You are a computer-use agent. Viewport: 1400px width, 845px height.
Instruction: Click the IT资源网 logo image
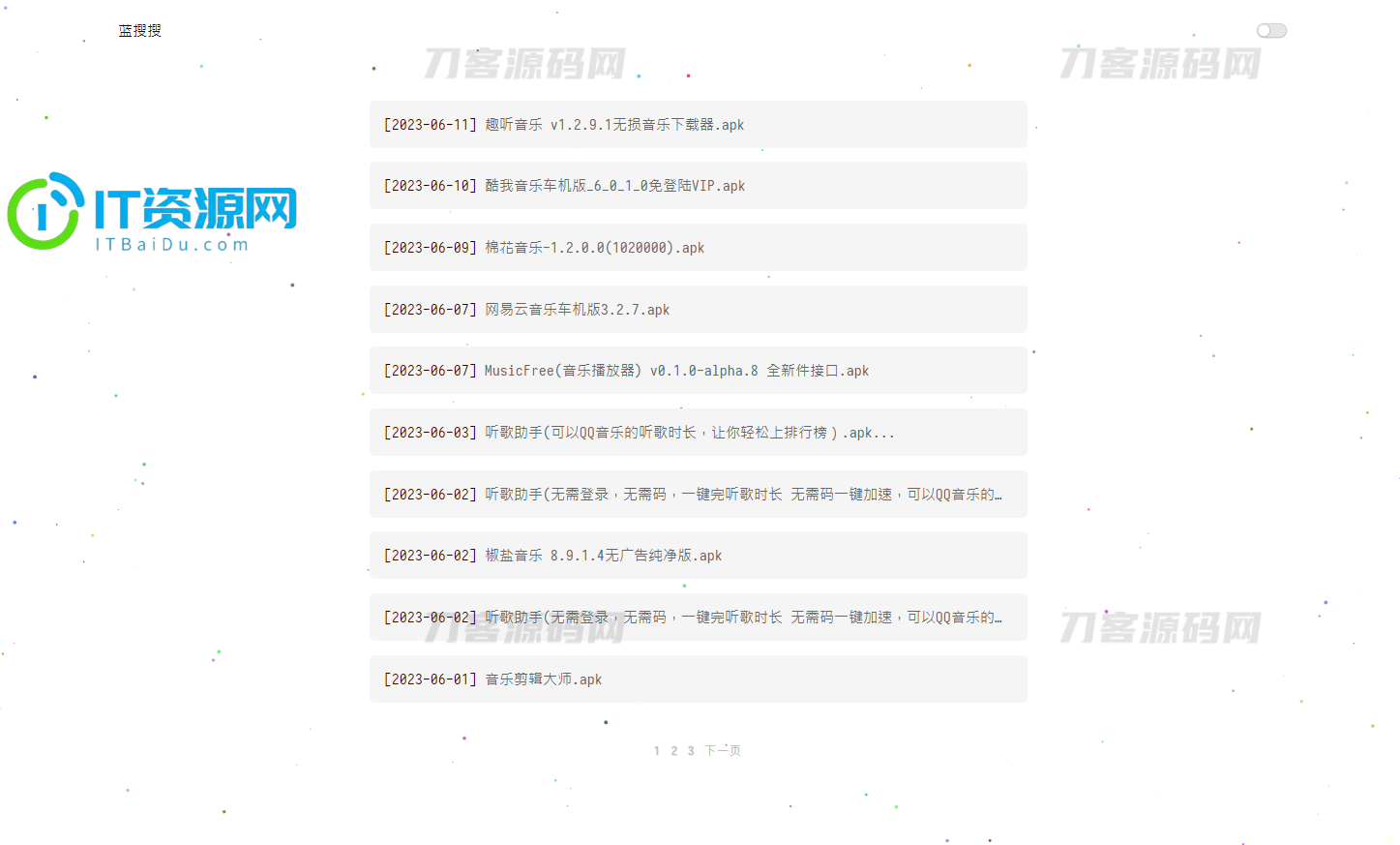click(152, 212)
